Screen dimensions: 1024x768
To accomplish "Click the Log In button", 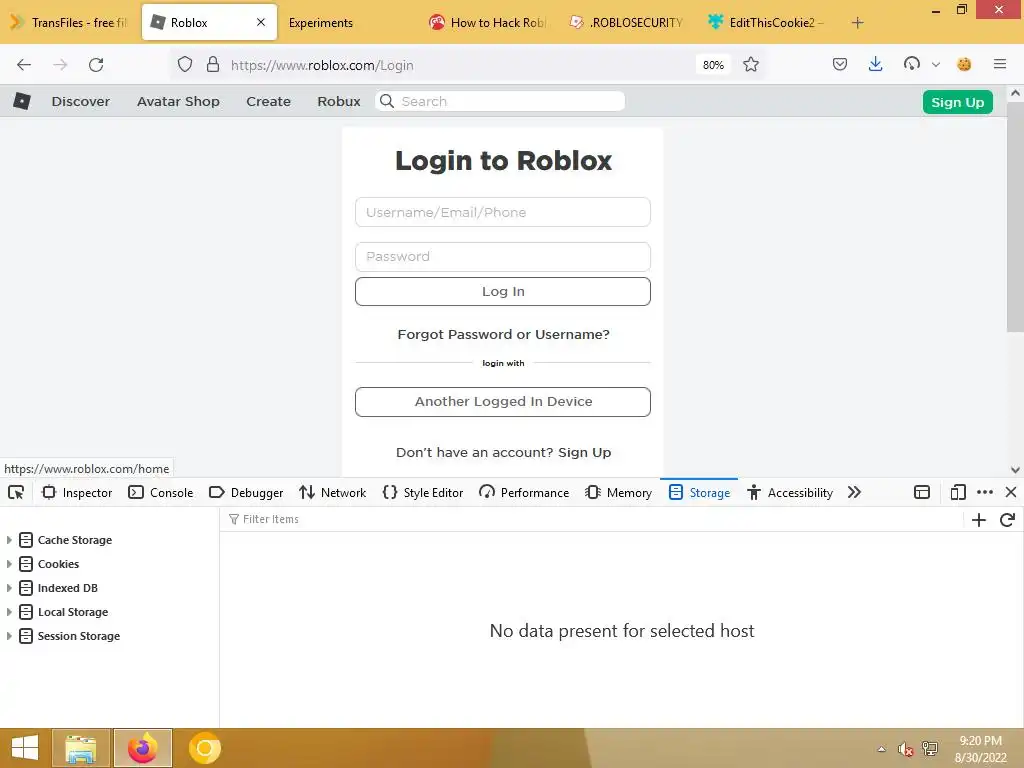I will pyautogui.click(x=503, y=291).
